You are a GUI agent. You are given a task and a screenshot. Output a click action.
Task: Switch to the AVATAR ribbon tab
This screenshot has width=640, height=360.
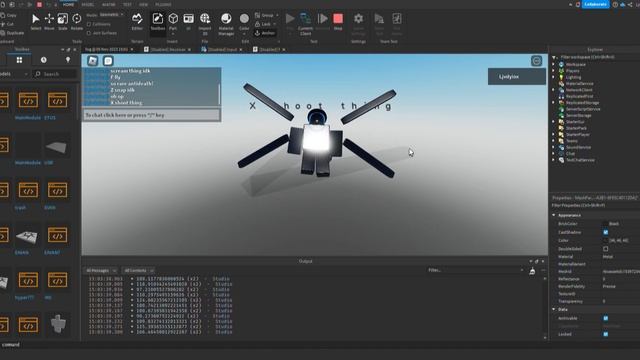tap(109, 4)
